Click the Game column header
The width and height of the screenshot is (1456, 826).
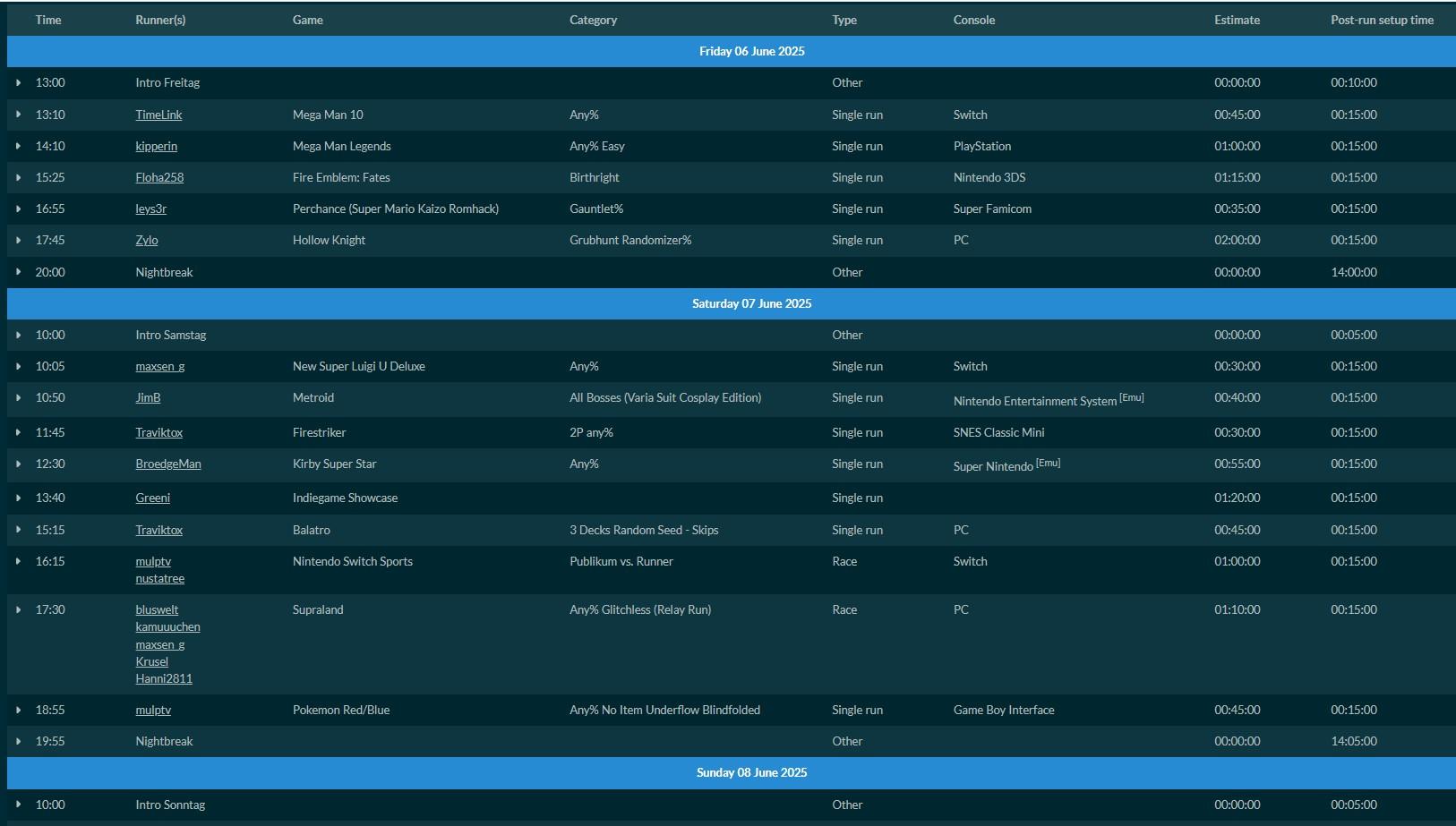[x=307, y=20]
